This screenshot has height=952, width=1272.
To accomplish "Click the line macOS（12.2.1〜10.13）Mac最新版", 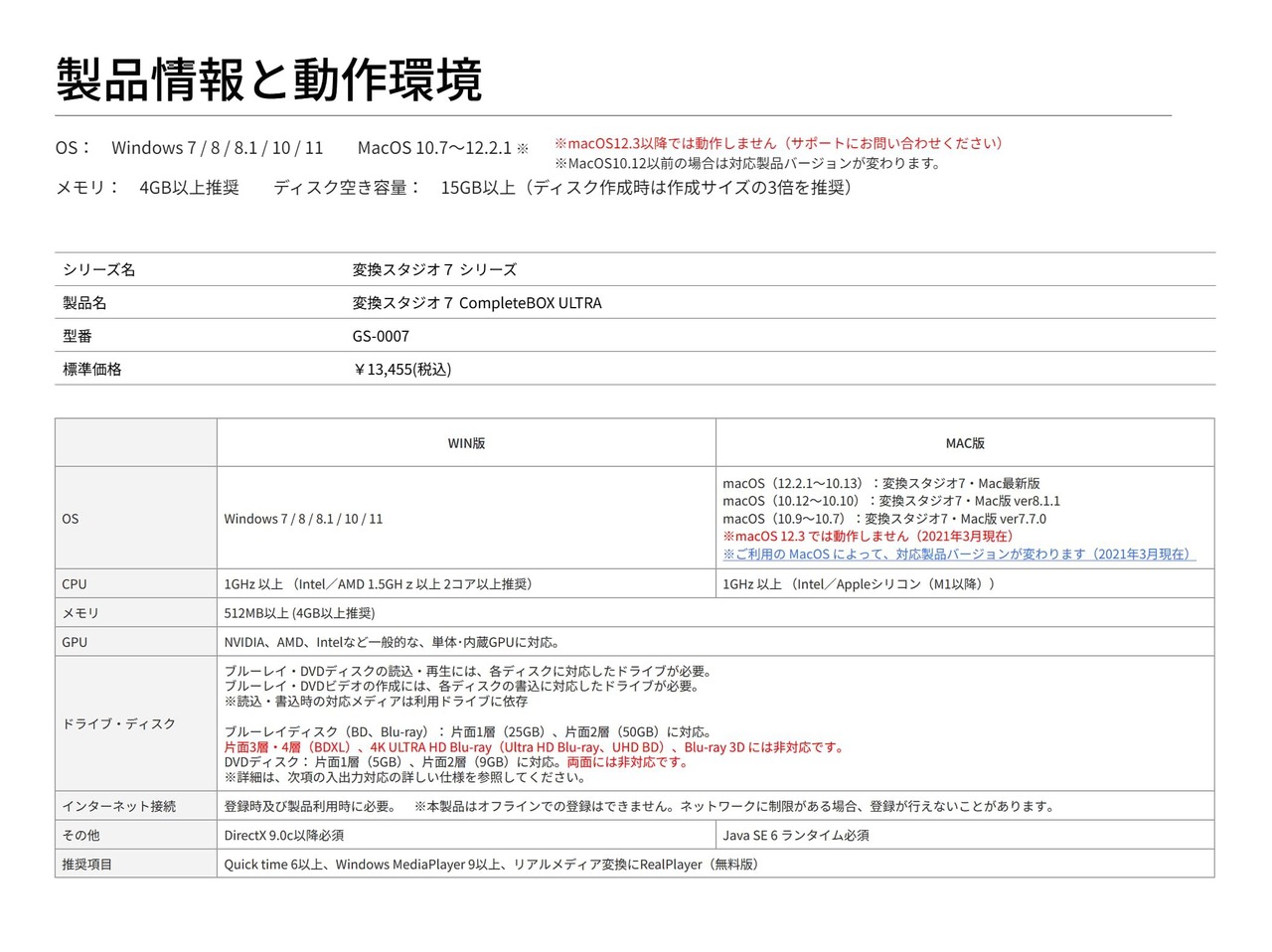I will (881, 483).
